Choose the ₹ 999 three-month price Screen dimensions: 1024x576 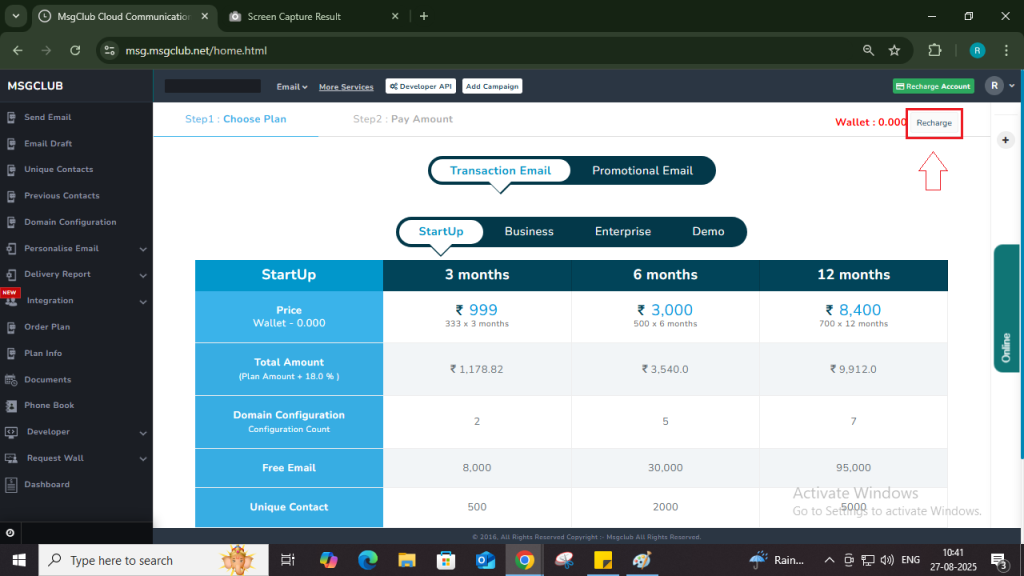pos(477,310)
